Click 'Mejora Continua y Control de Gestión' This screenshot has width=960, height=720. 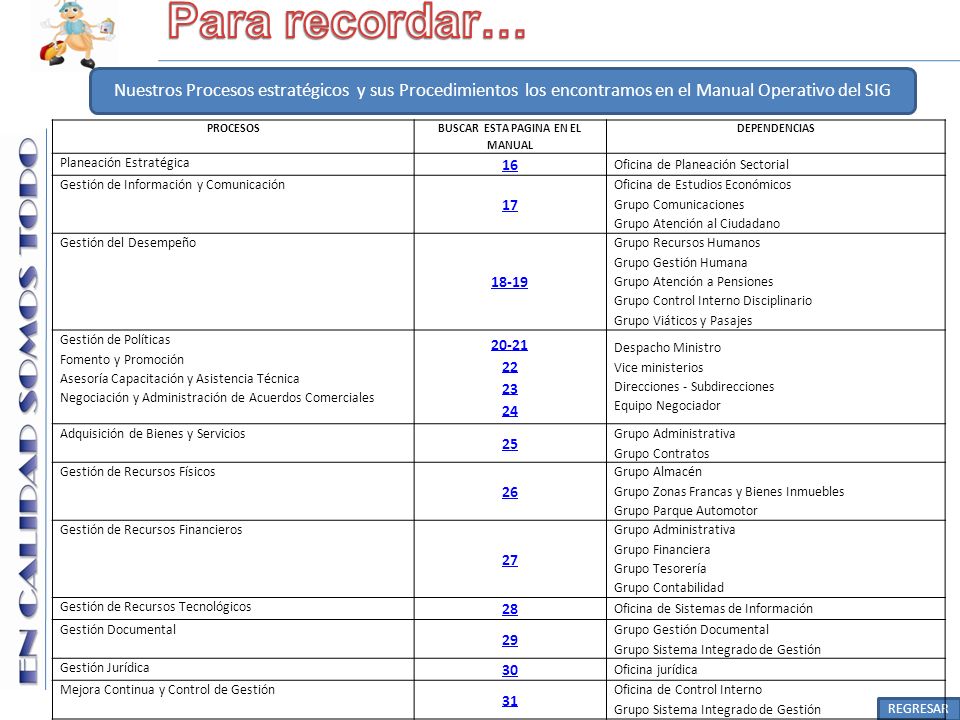click(167, 690)
